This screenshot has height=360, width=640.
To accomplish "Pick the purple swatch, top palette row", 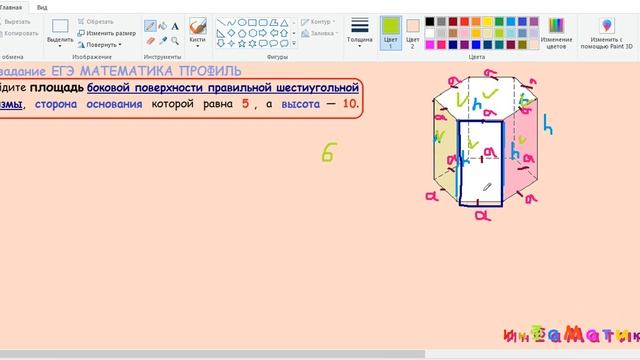I will [x=534, y=22].
